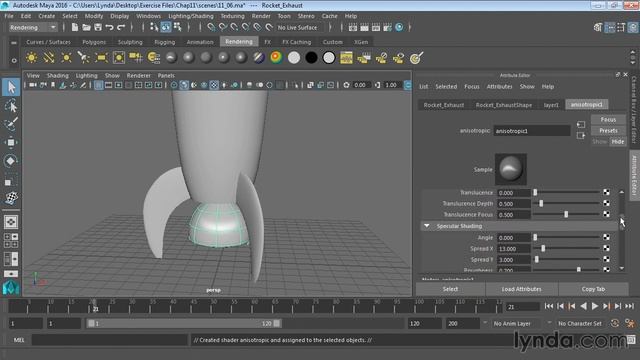This screenshot has width=640, height=360.
Task: Open the No Anim Layer dropdown
Action: tap(518, 323)
